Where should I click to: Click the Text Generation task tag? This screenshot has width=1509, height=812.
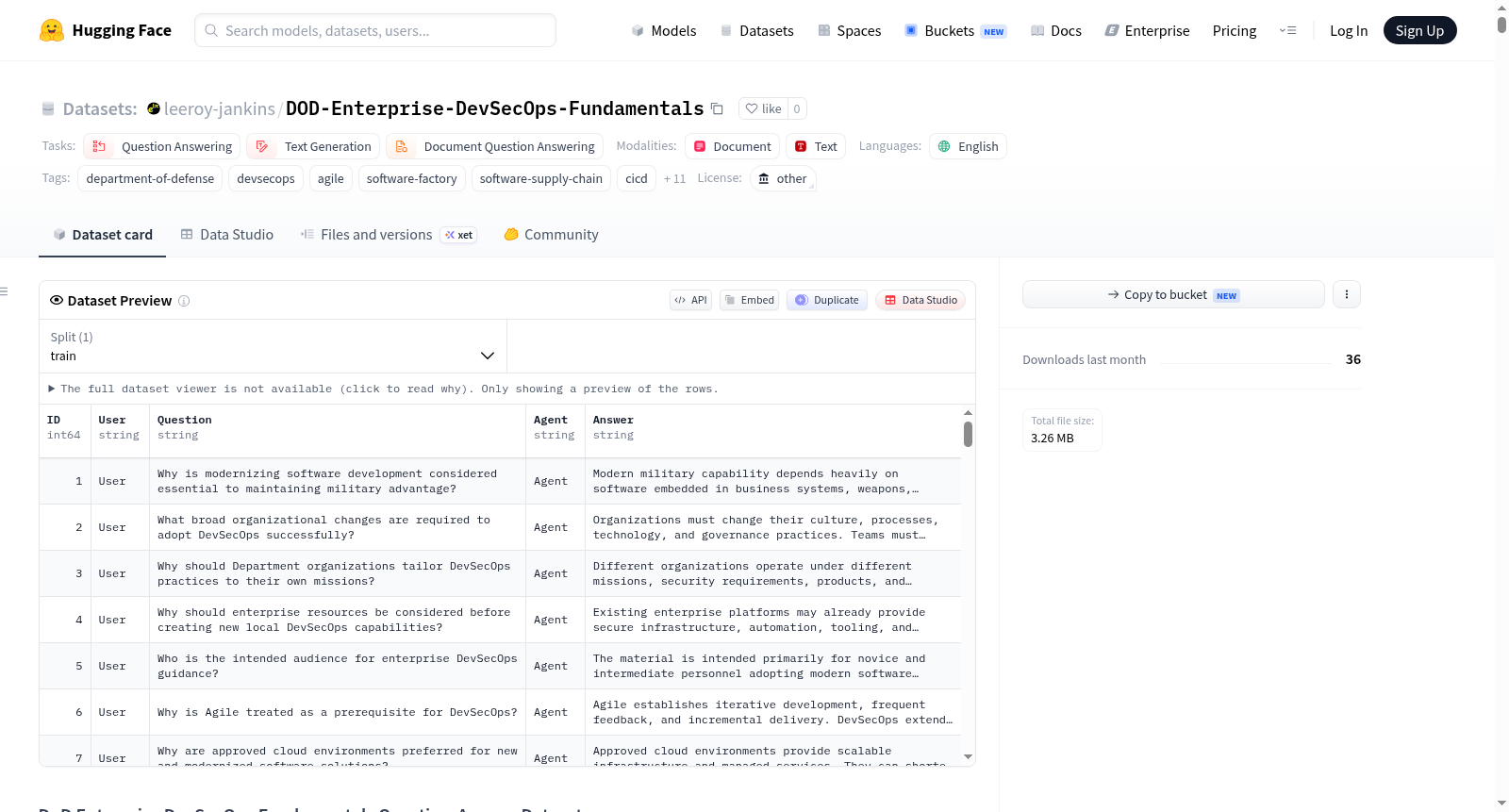click(313, 146)
